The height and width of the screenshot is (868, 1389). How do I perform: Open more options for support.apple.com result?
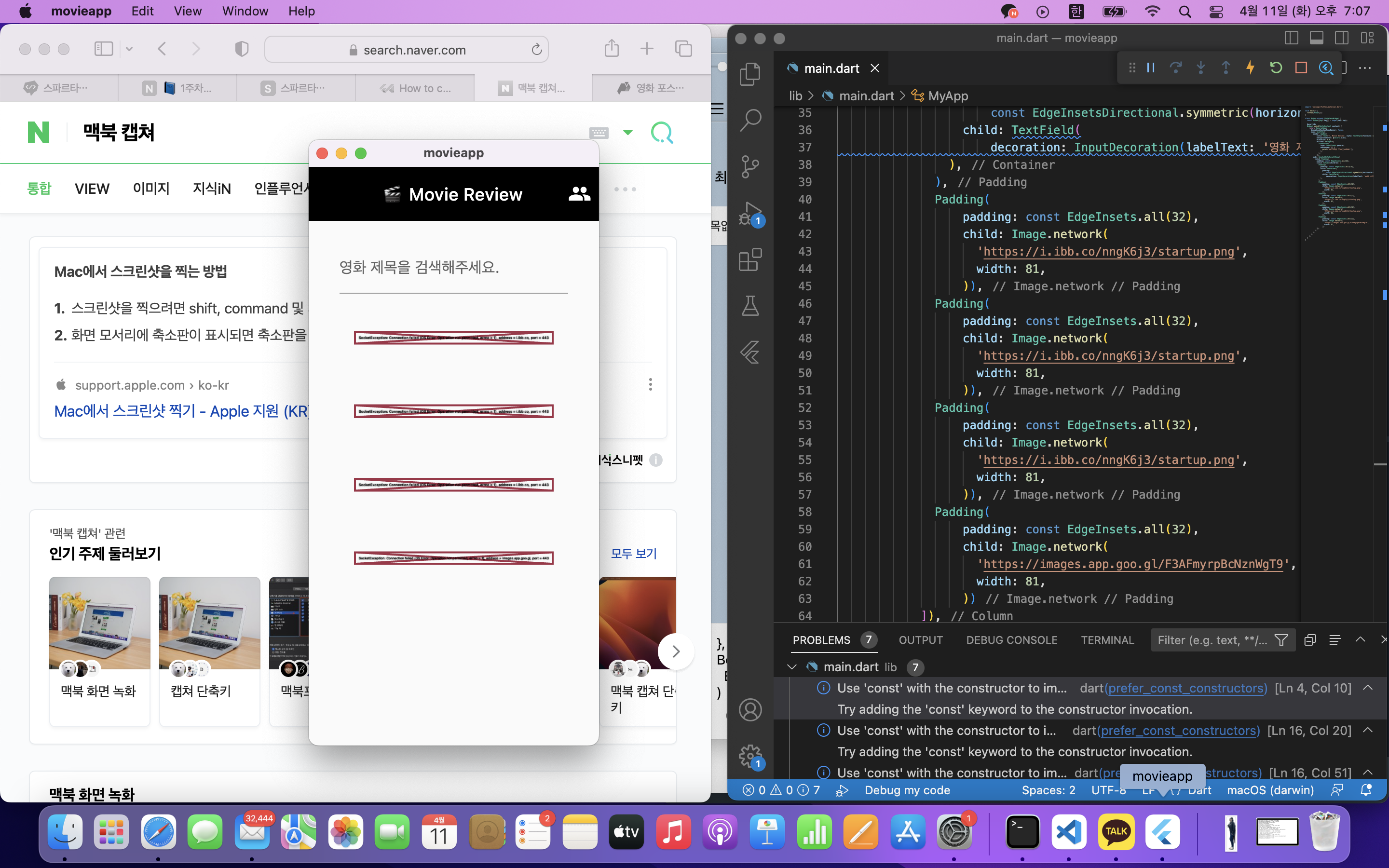[650, 384]
